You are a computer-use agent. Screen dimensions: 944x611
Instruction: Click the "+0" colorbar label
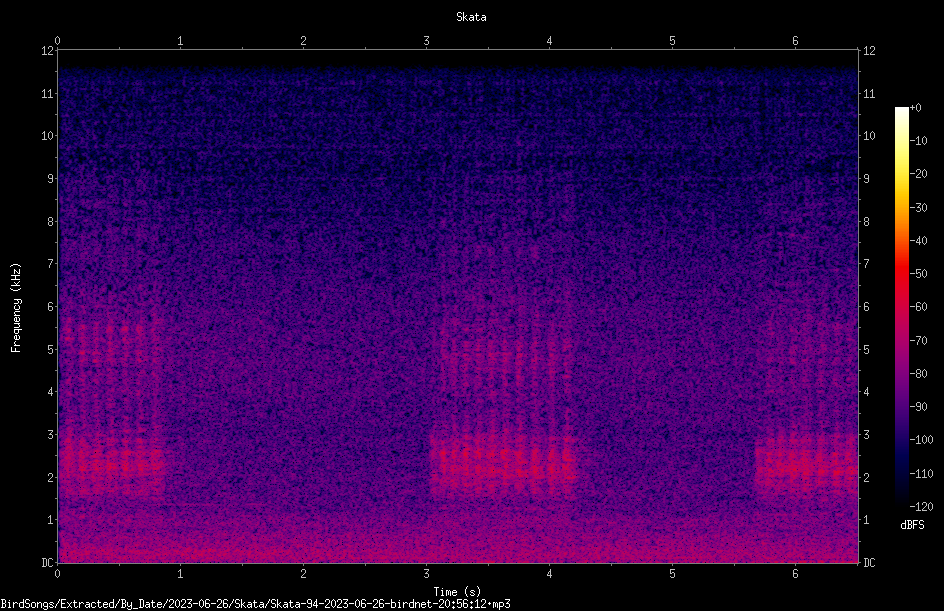(x=915, y=108)
